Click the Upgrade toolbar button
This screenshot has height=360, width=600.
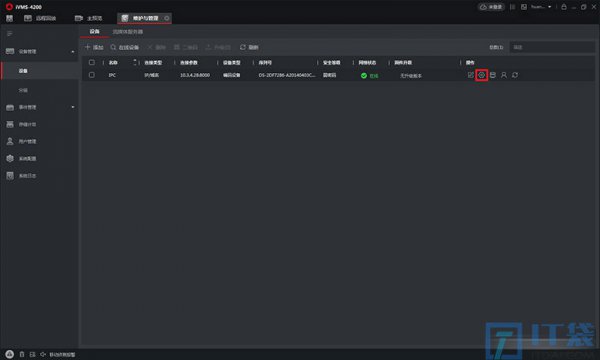218,47
